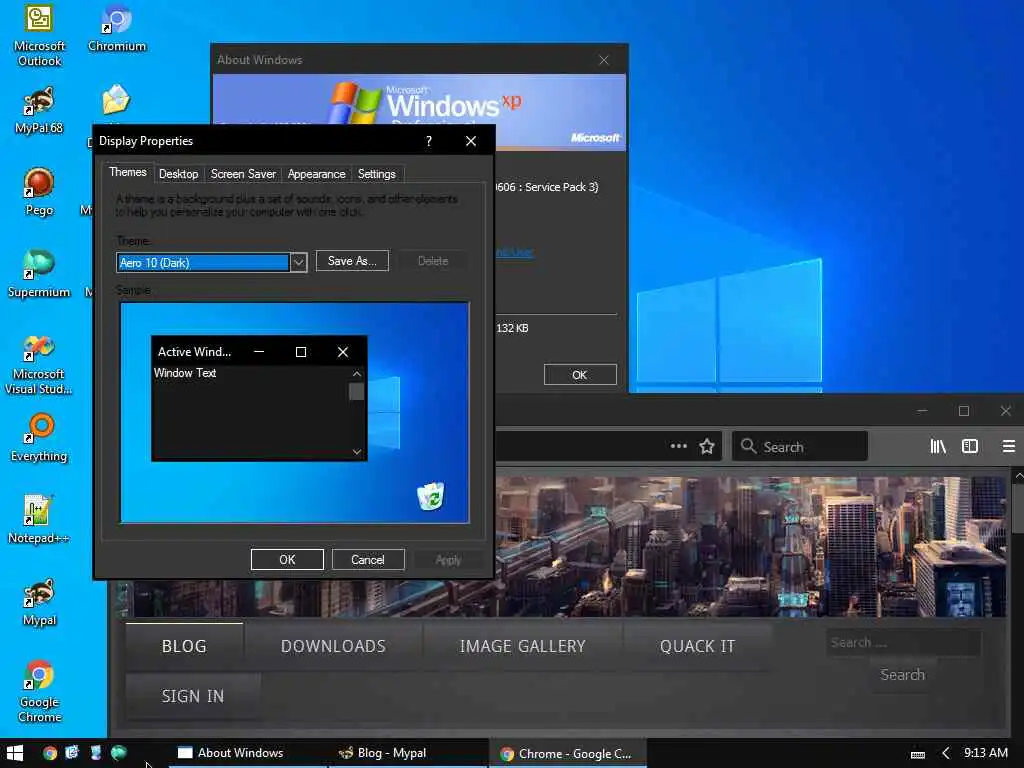Switch to the Desktop tab

pyautogui.click(x=178, y=174)
